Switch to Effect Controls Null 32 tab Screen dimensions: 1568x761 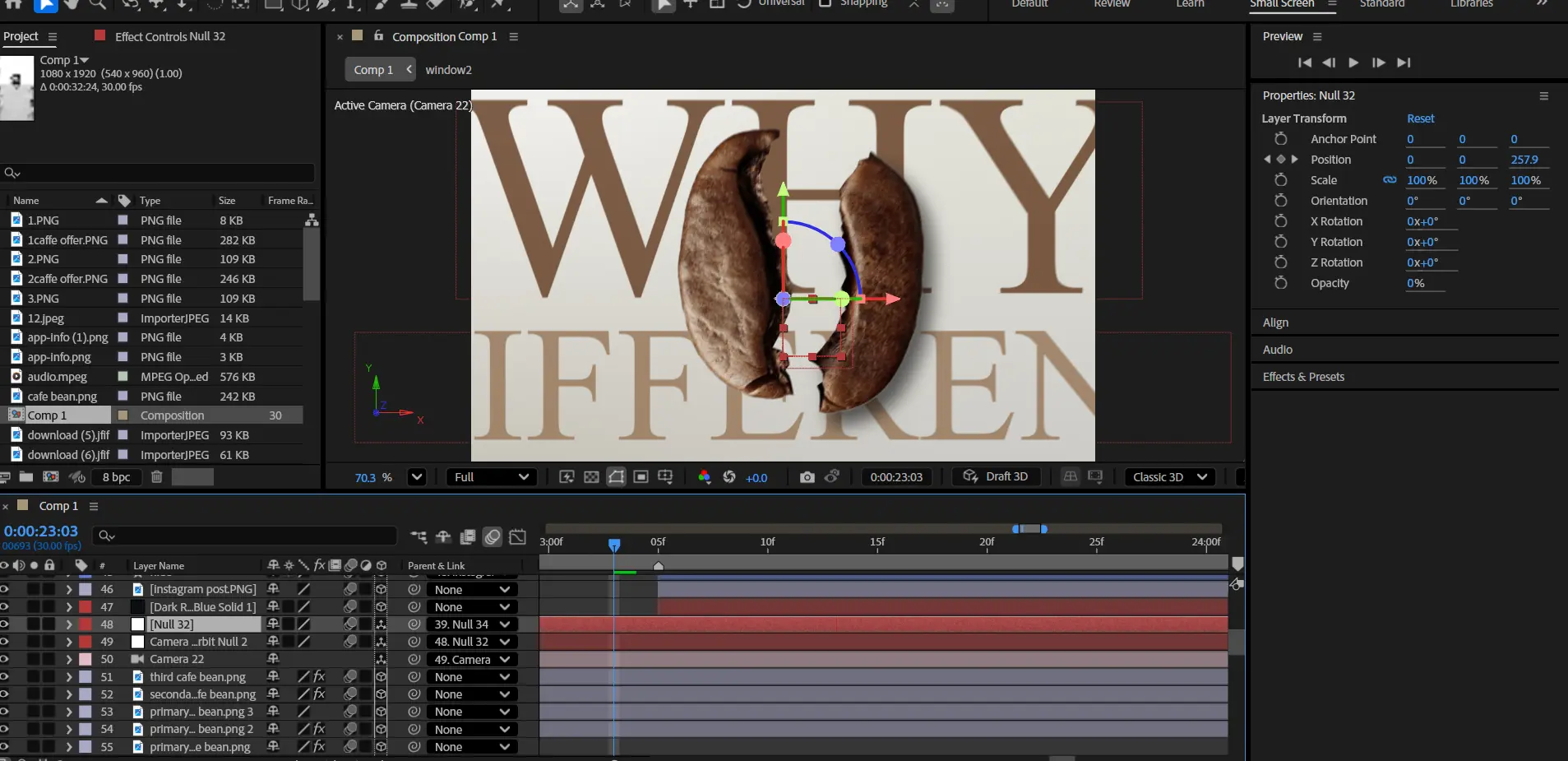(169, 36)
